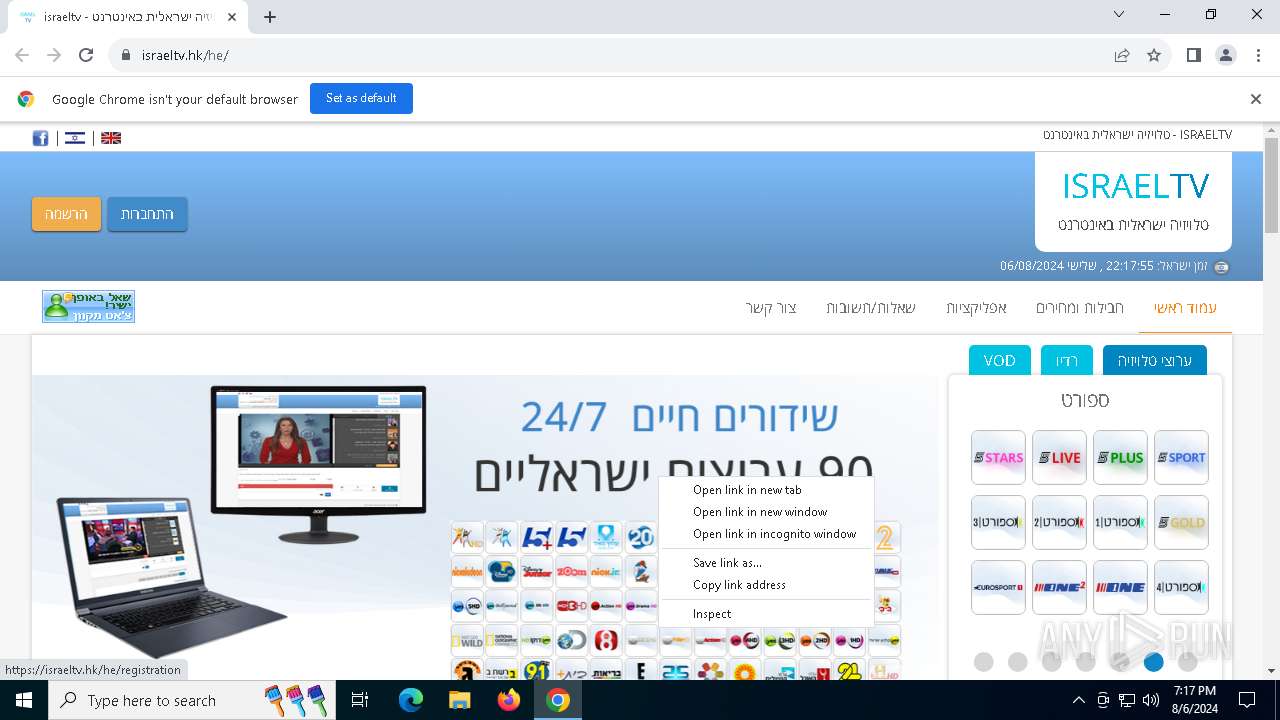Select the leftmost gray carousel dot
1280x720 pixels.
pyautogui.click(x=984, y=662)
